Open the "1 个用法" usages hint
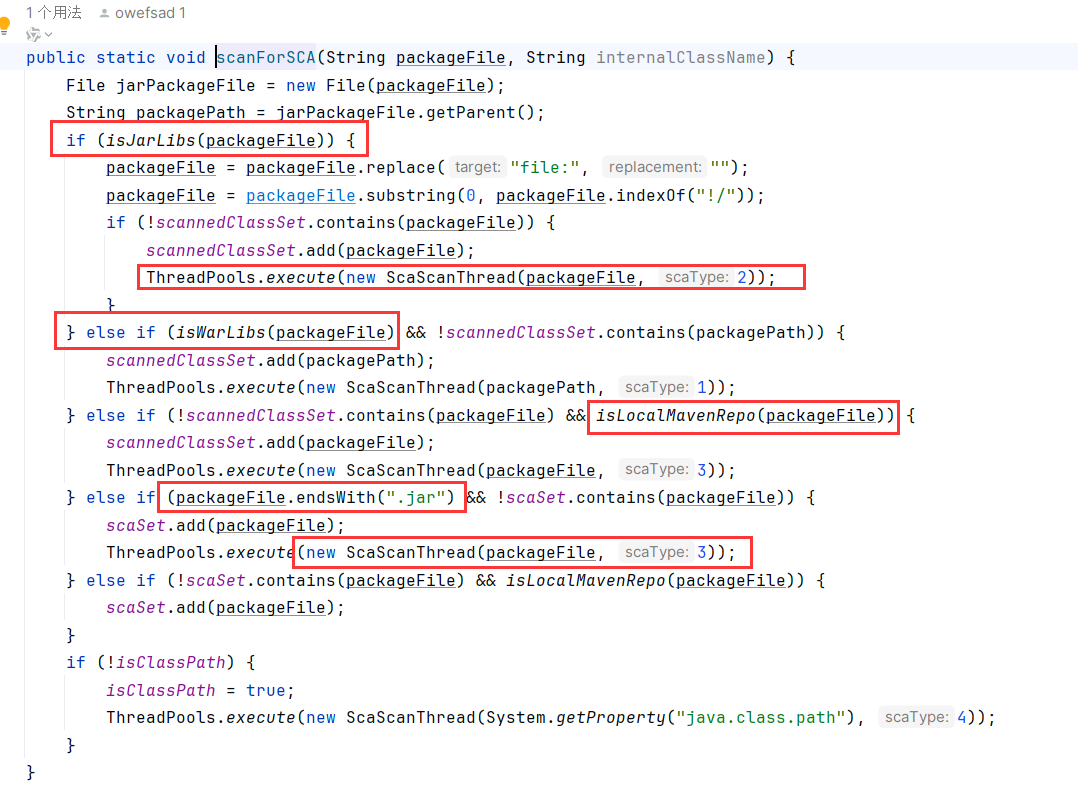The image size is (1078, 801). [x=54, y=13]
